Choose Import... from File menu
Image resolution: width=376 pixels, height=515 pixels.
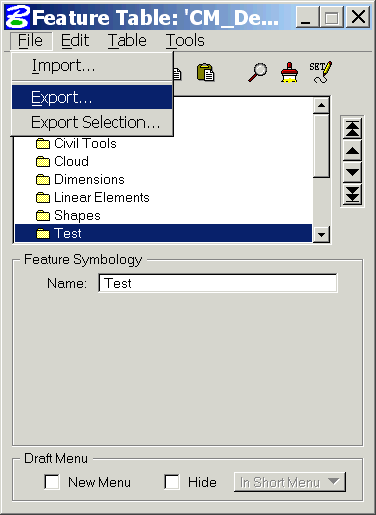pos(92,66)
